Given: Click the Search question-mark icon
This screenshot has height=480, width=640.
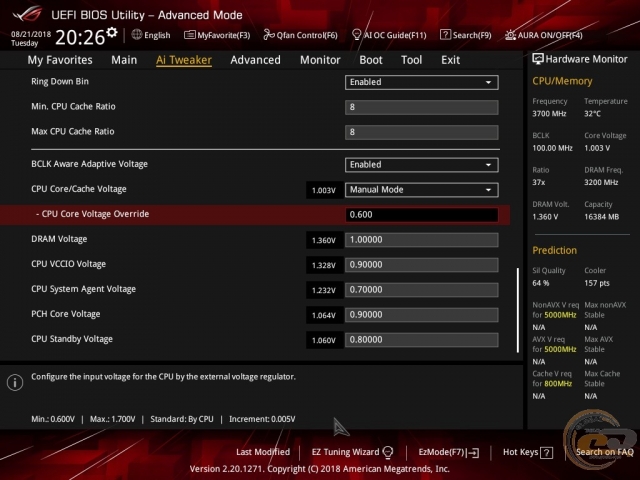Looking at the screenshot, I should coord(445,35).
